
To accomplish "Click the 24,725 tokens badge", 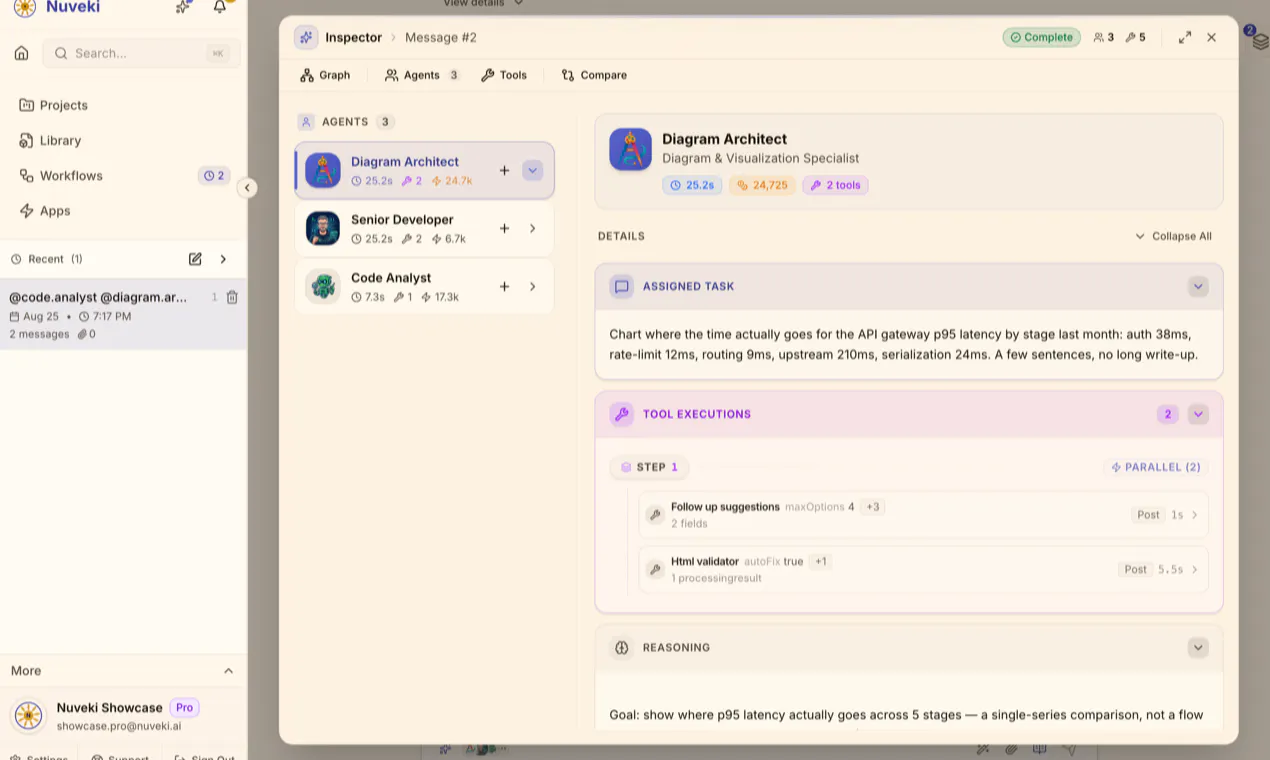I will [x=762, y=185].
